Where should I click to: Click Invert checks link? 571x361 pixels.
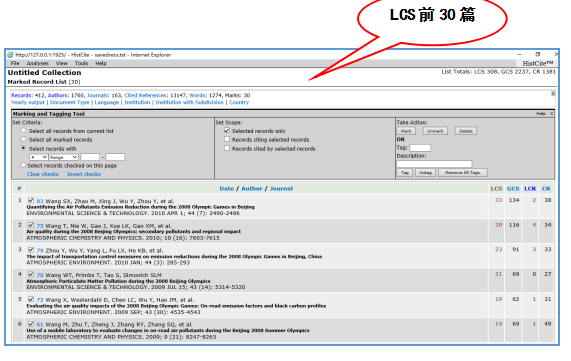tap(84, 174)
